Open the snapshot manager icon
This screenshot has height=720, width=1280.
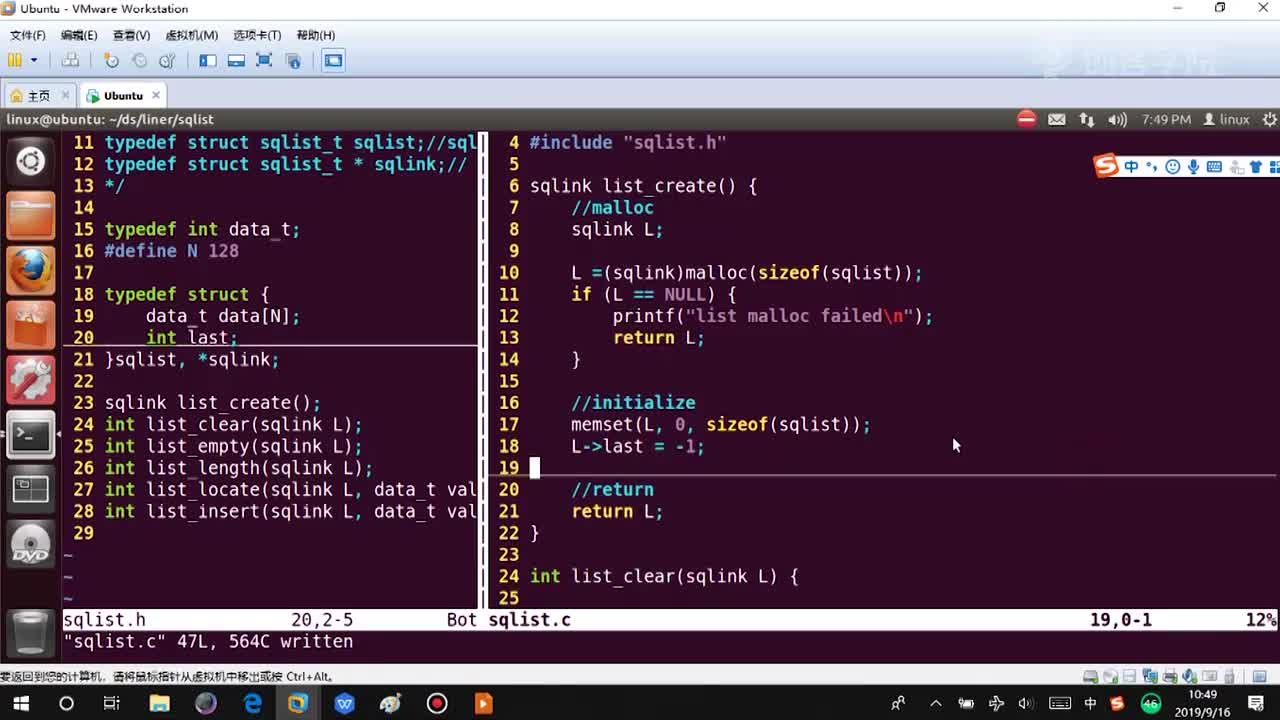tap(167, 60)
